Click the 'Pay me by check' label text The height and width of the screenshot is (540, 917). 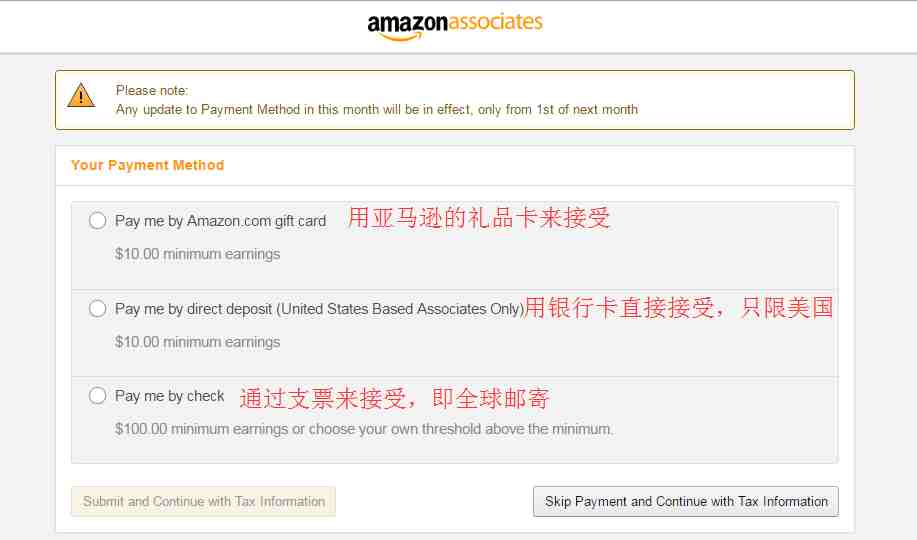point(170,396)
